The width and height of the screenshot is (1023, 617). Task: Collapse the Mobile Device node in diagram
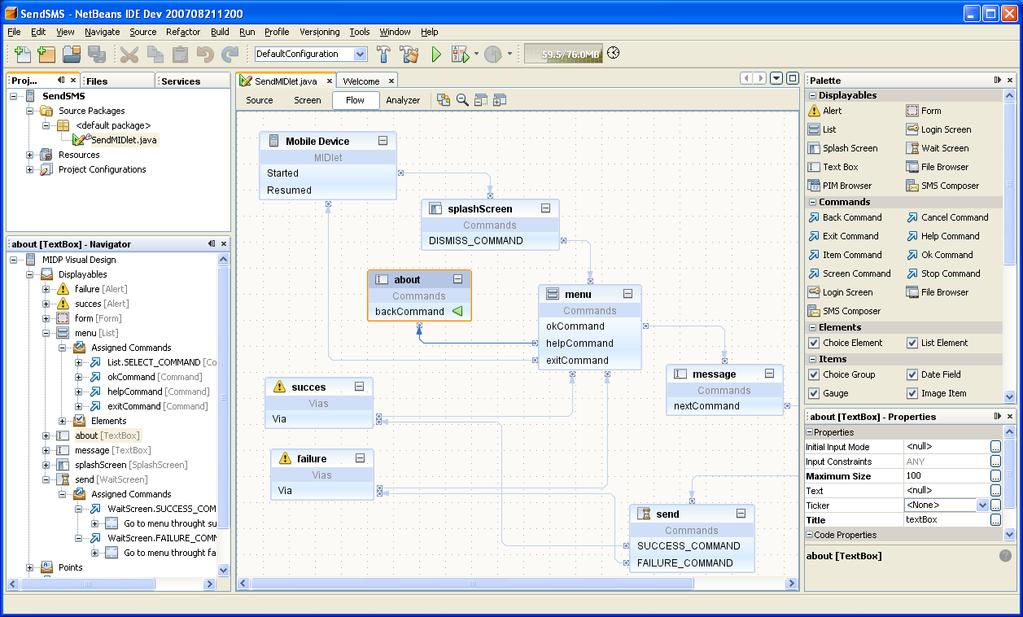[x=383, y=141]
